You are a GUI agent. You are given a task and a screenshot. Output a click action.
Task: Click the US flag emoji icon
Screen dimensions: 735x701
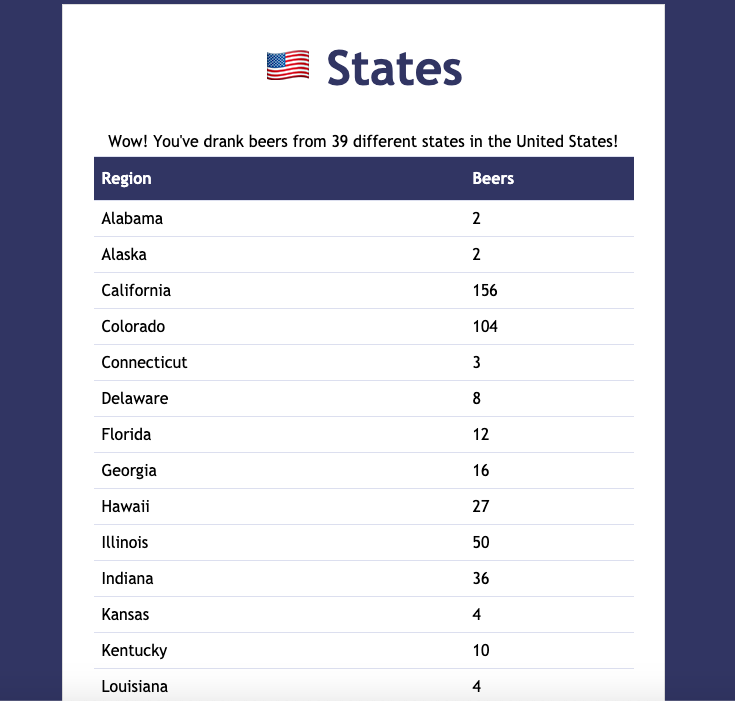point(287,66)
